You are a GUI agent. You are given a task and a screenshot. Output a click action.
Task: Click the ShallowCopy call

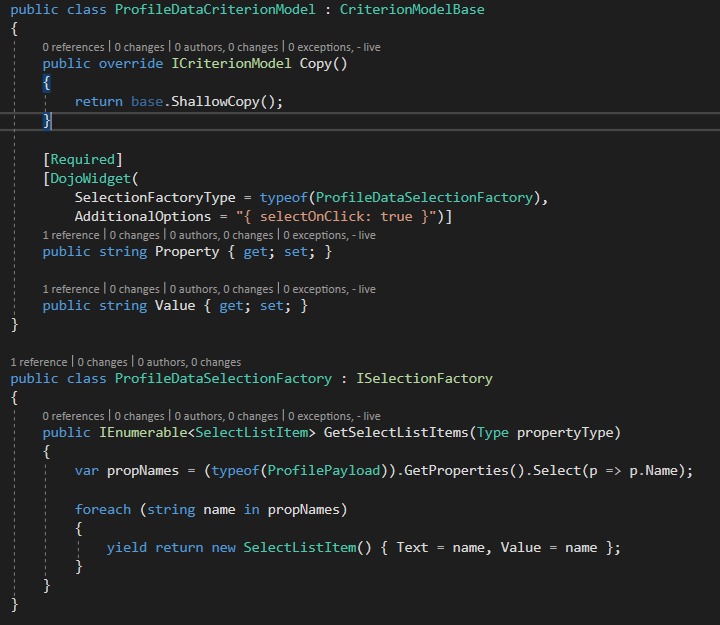point(215,101)
